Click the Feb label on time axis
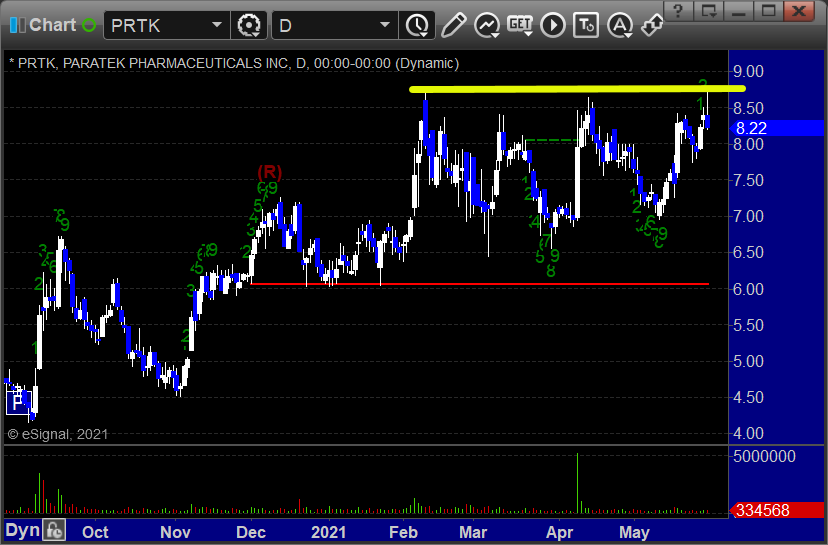Screen dimensions: 828x545 pos(403,532)
